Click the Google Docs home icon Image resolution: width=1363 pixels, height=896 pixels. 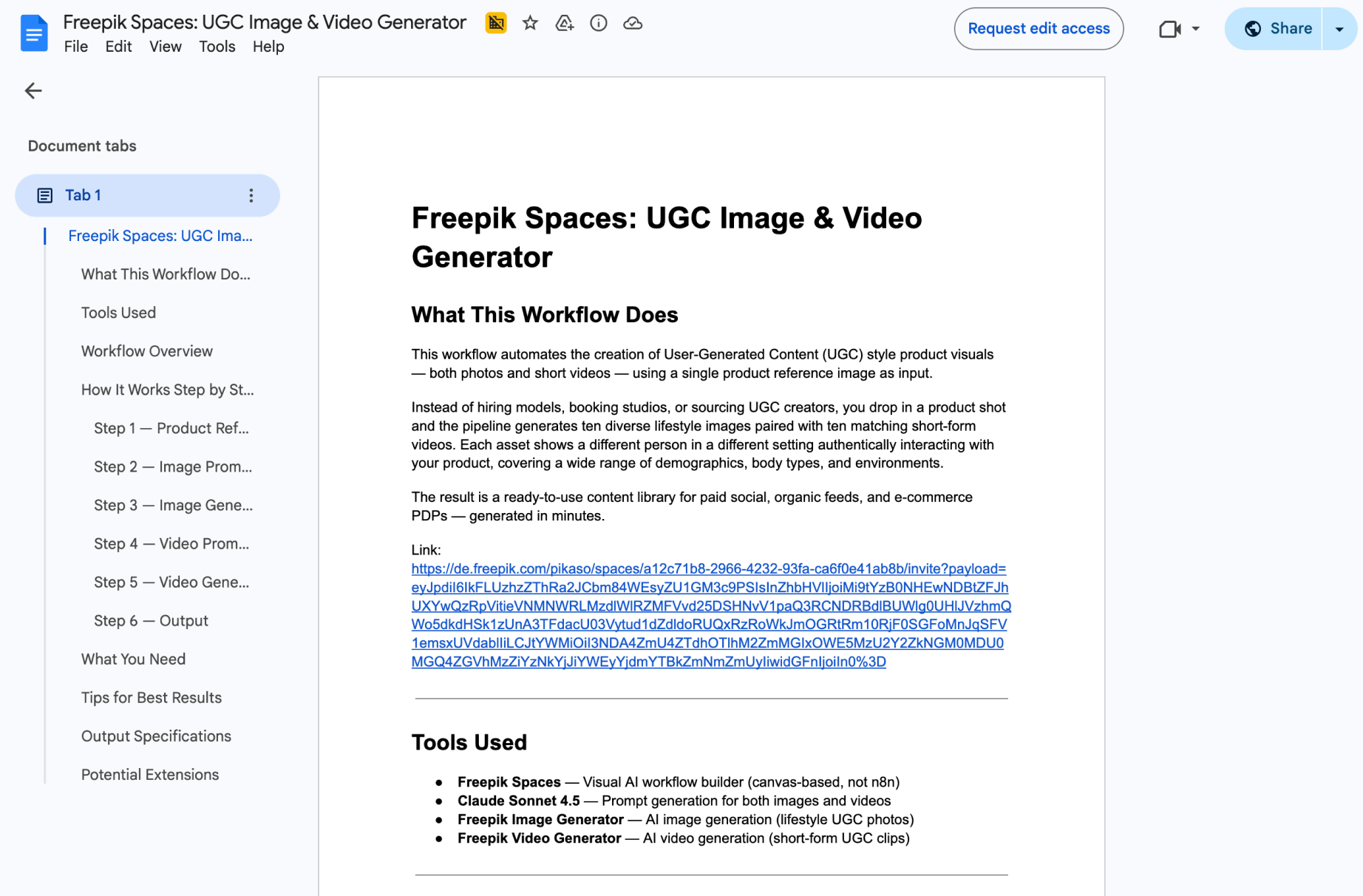(x=33, y=33)
